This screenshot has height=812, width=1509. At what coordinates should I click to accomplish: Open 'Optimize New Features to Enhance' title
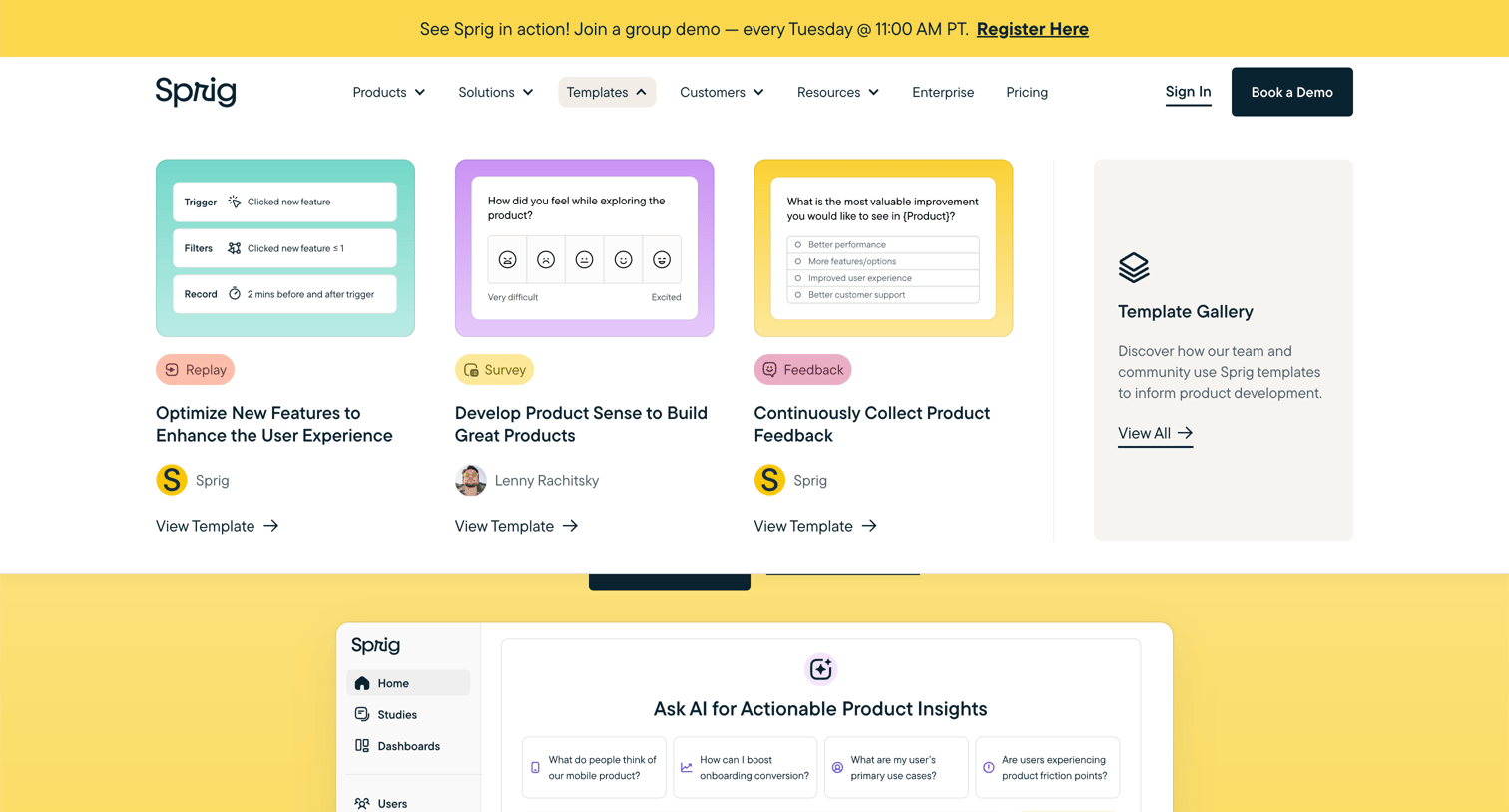[x=274, y=424]
